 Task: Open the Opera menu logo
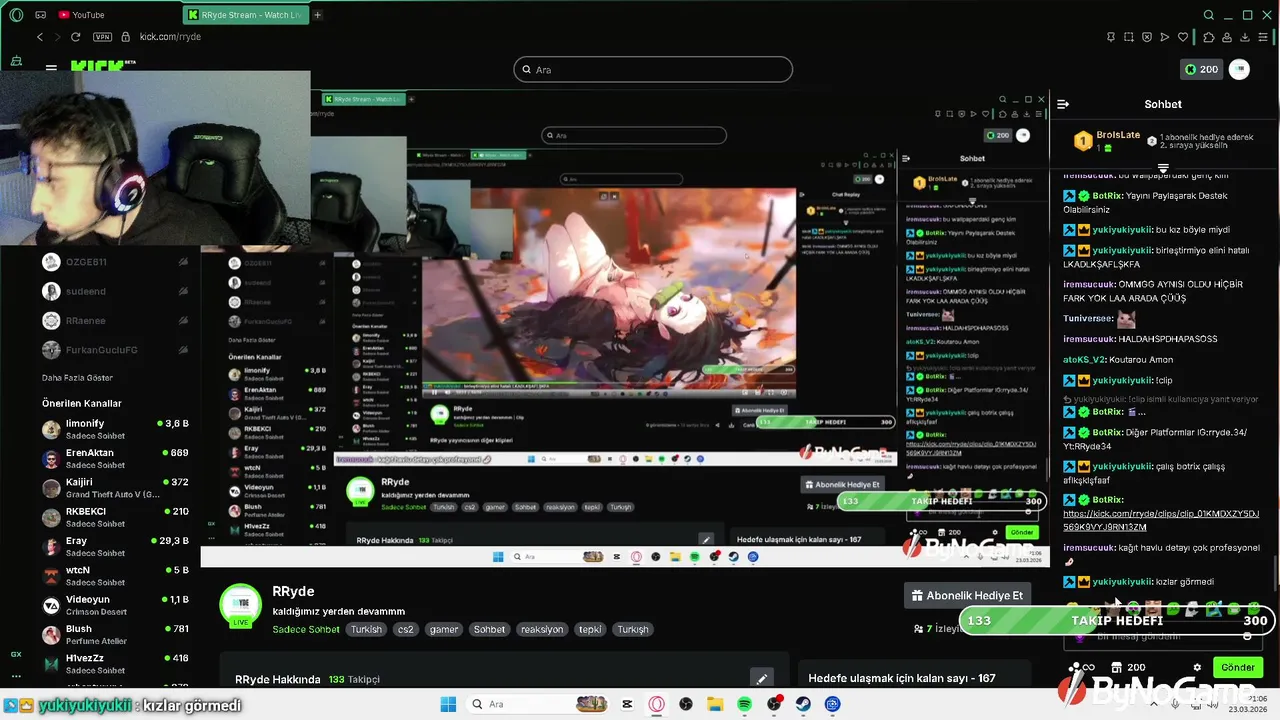tap(16, 15)
